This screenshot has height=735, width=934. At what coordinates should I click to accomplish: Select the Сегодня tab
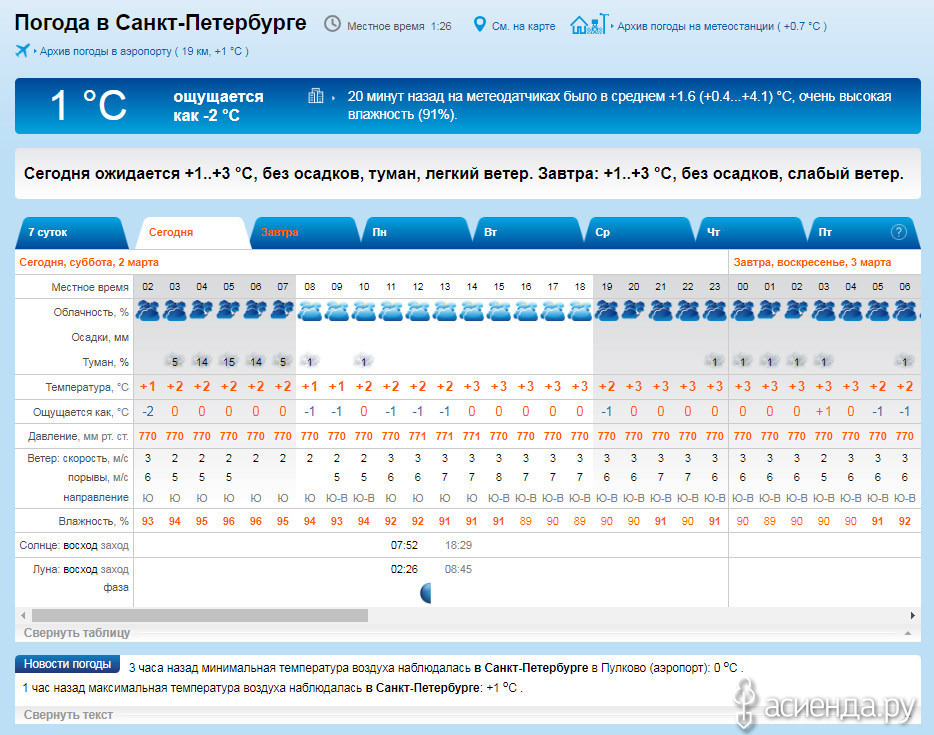[192, 232]
